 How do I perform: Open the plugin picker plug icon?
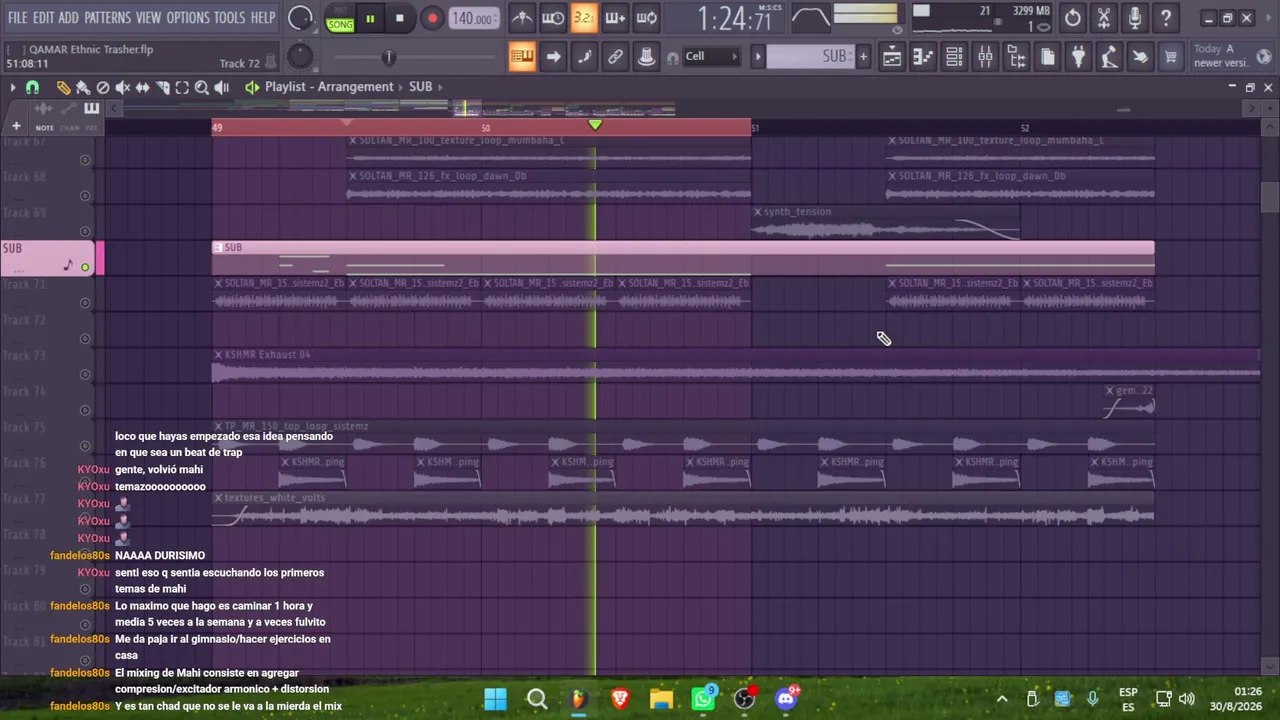1078,57
